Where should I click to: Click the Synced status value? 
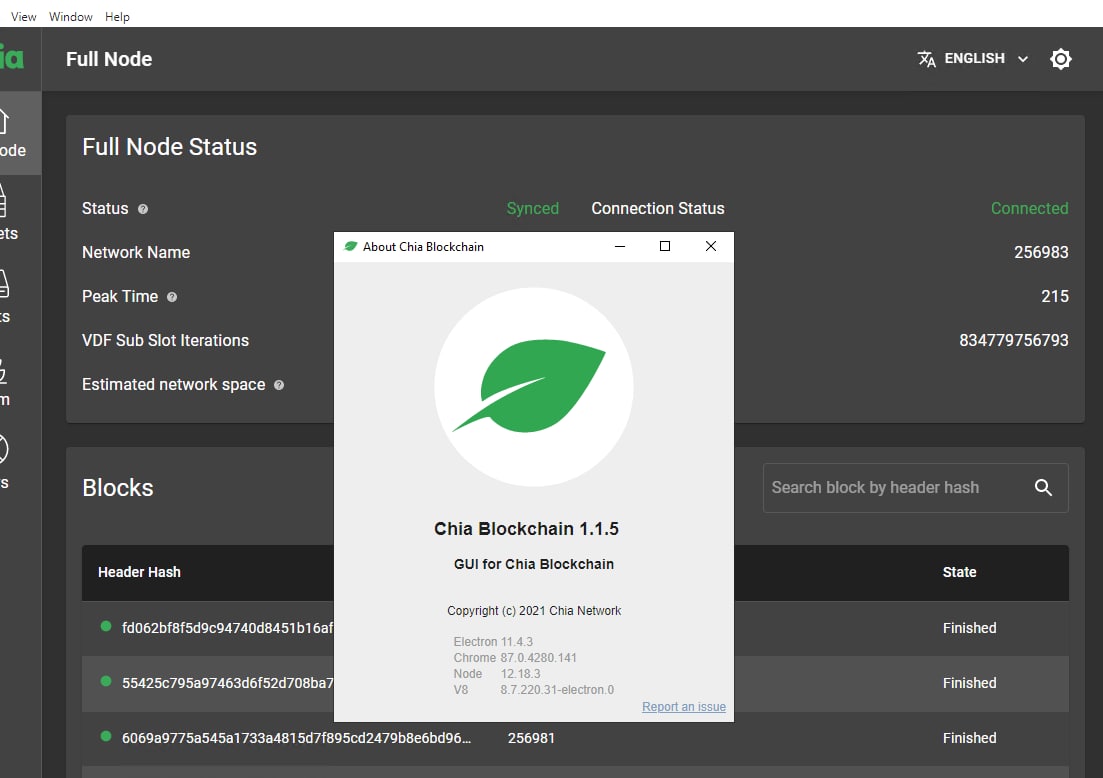click(x=533, y=208)
